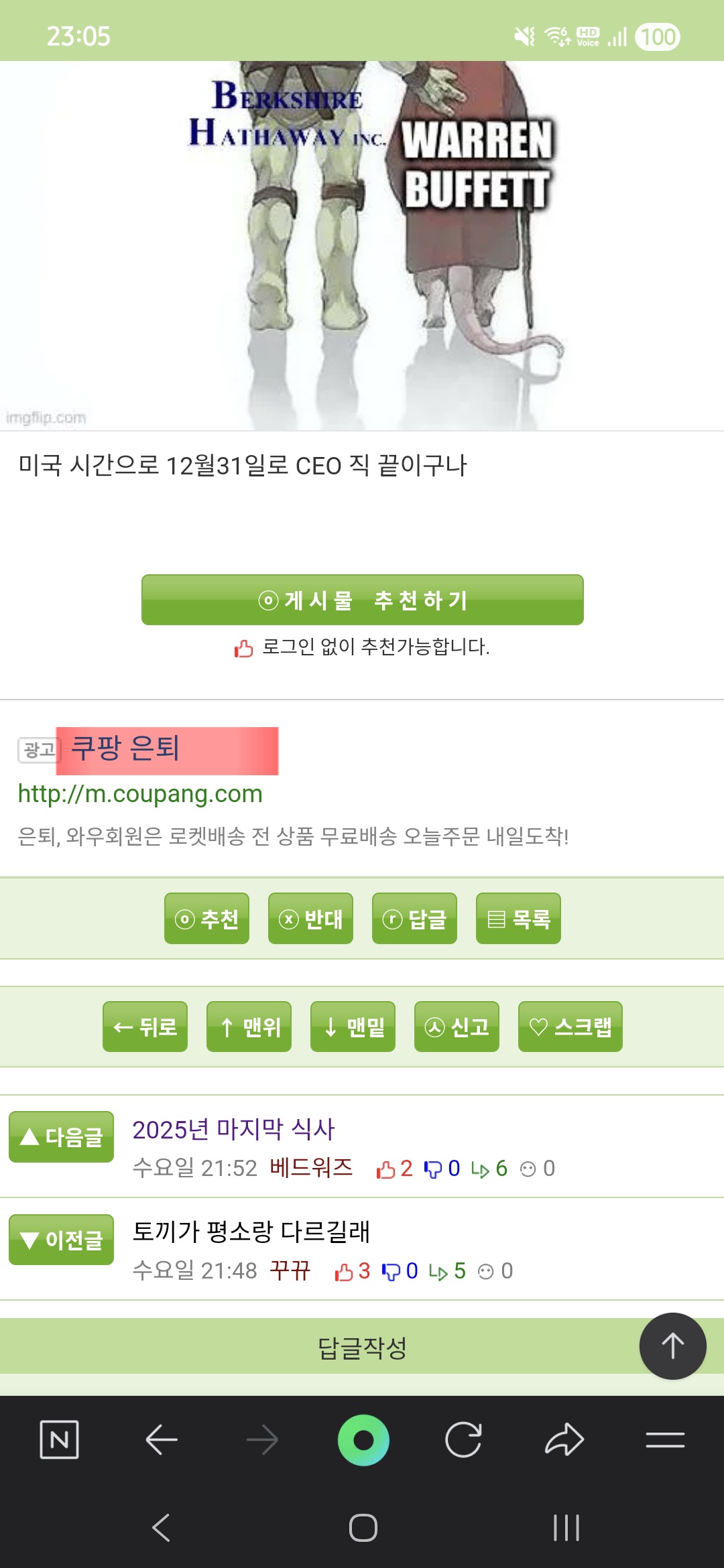Tap the Naver N home icon
Viewport: 724px width, 1568px height.
(59, 1439)
